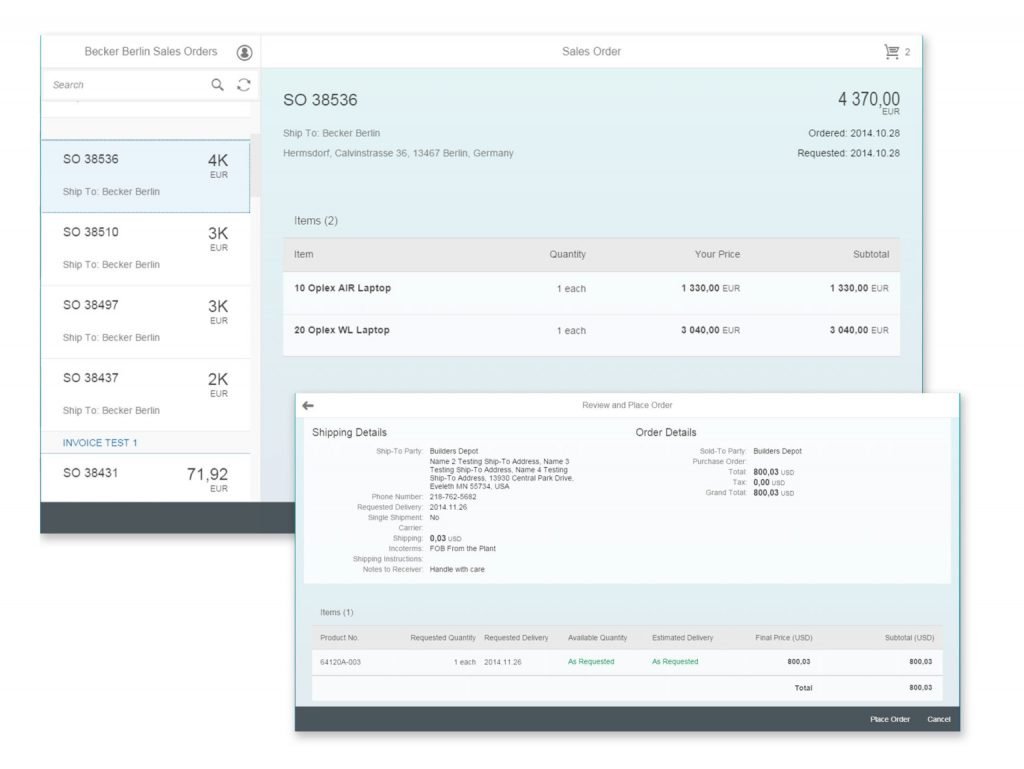Click the Search input field

click(110, 85)
